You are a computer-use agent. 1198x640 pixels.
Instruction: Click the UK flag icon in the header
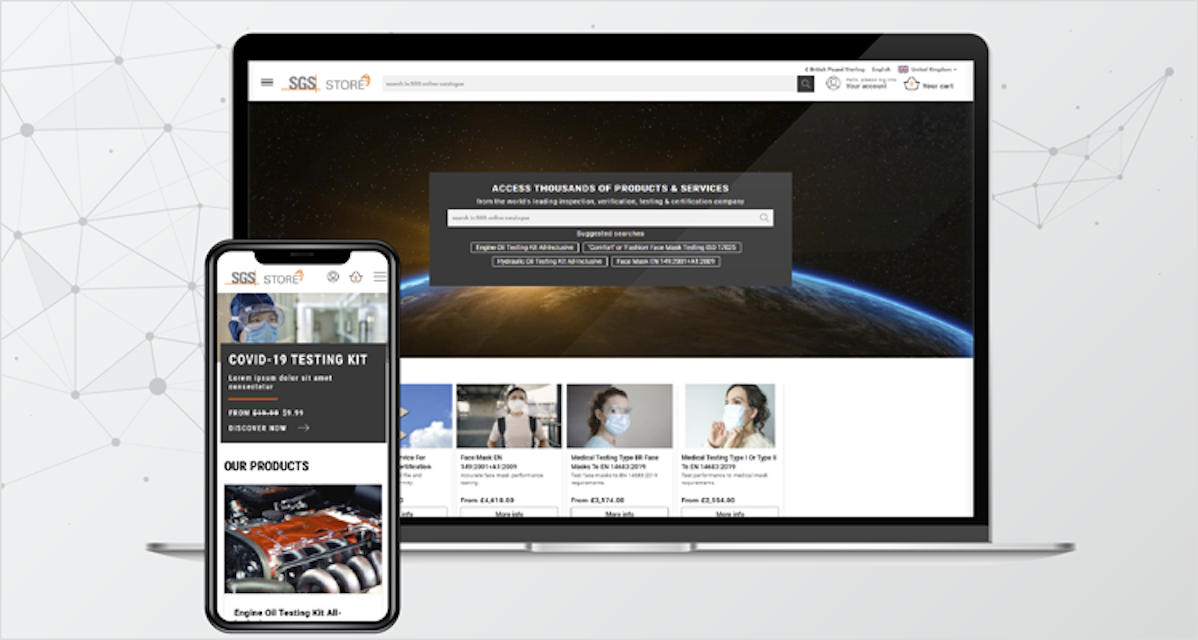coord(903,68)
